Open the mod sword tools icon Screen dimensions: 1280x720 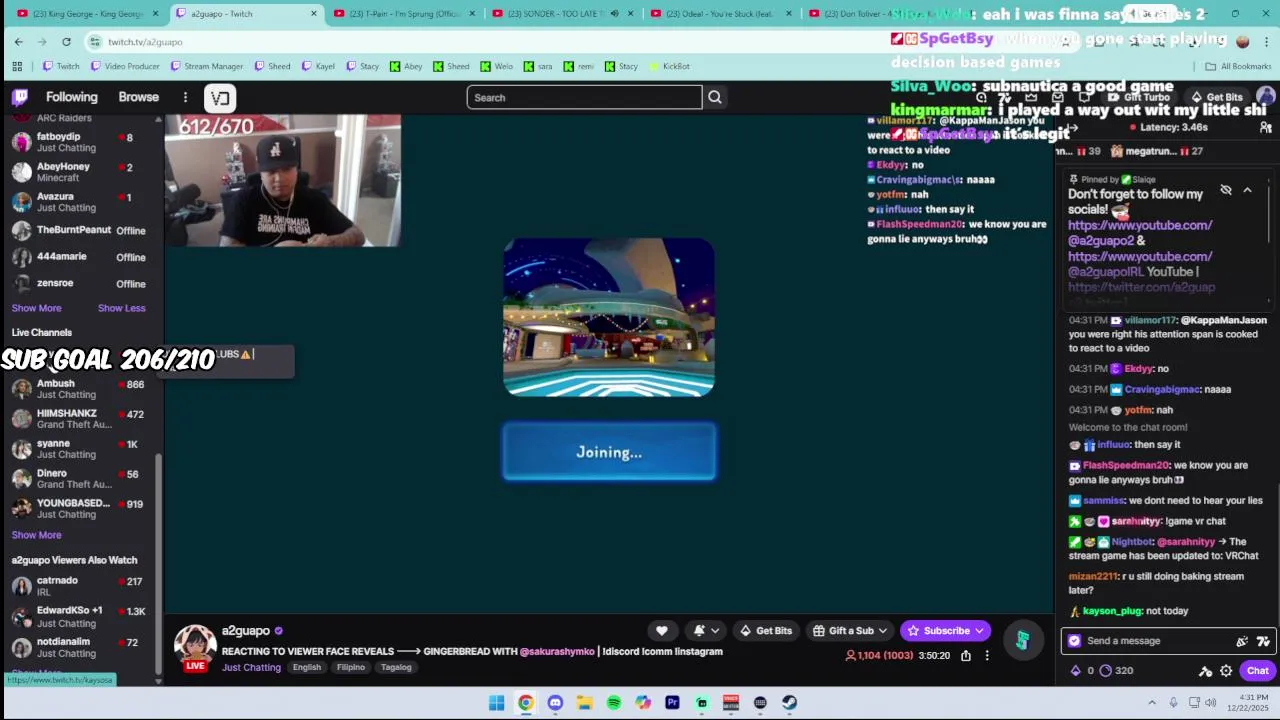point(1205,671)
